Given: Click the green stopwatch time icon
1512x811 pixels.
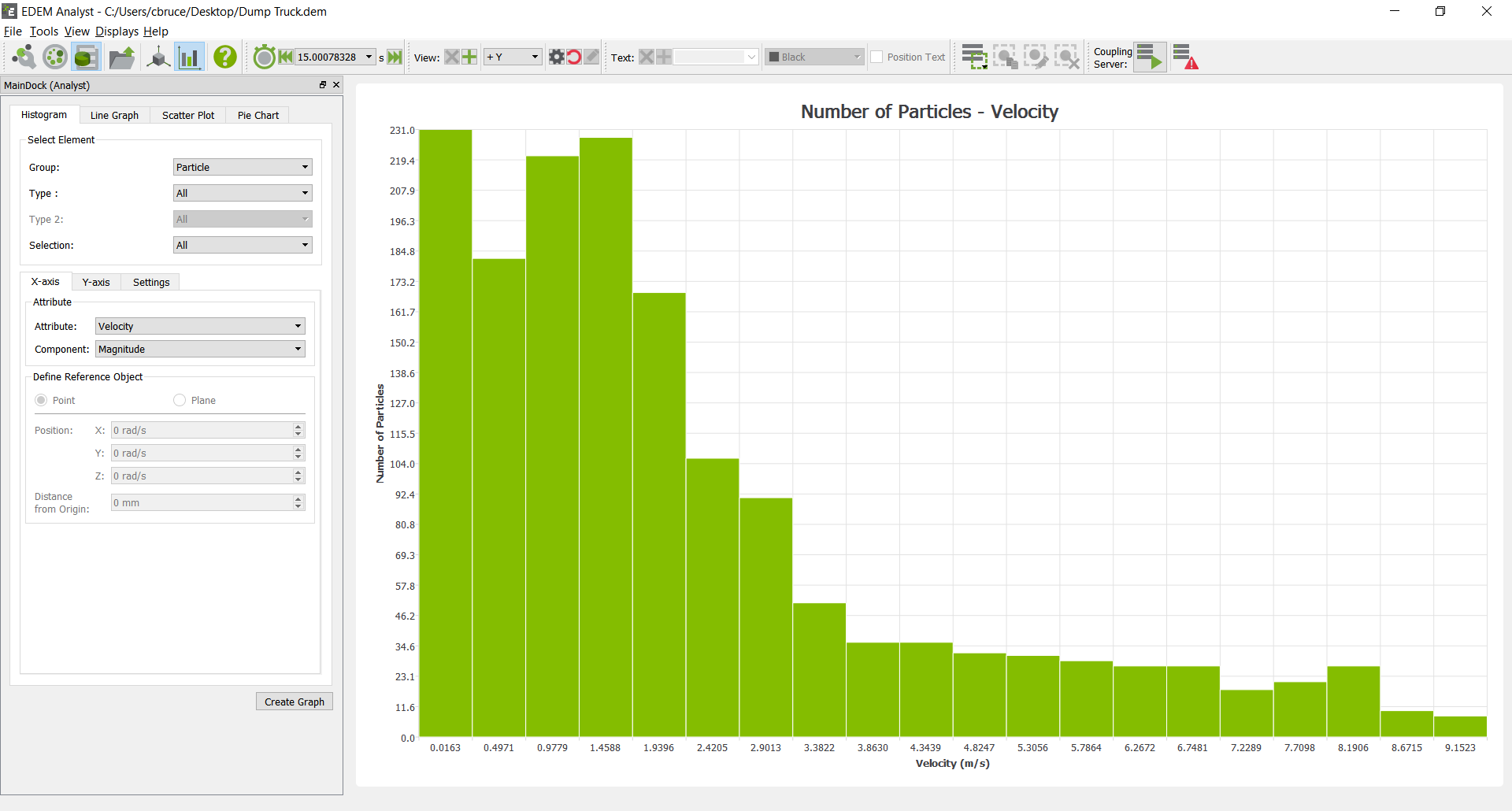Looking at the screenshot, I should tap(265, 57).
